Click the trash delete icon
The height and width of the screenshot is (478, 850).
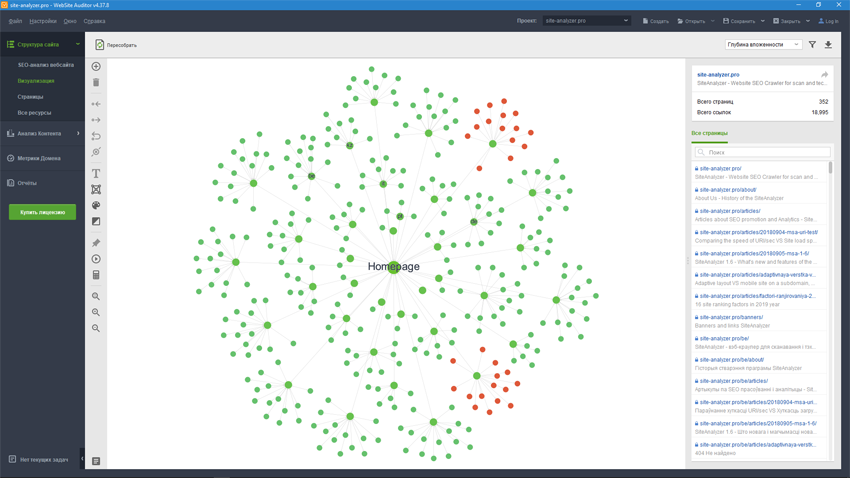pos(96,82)
